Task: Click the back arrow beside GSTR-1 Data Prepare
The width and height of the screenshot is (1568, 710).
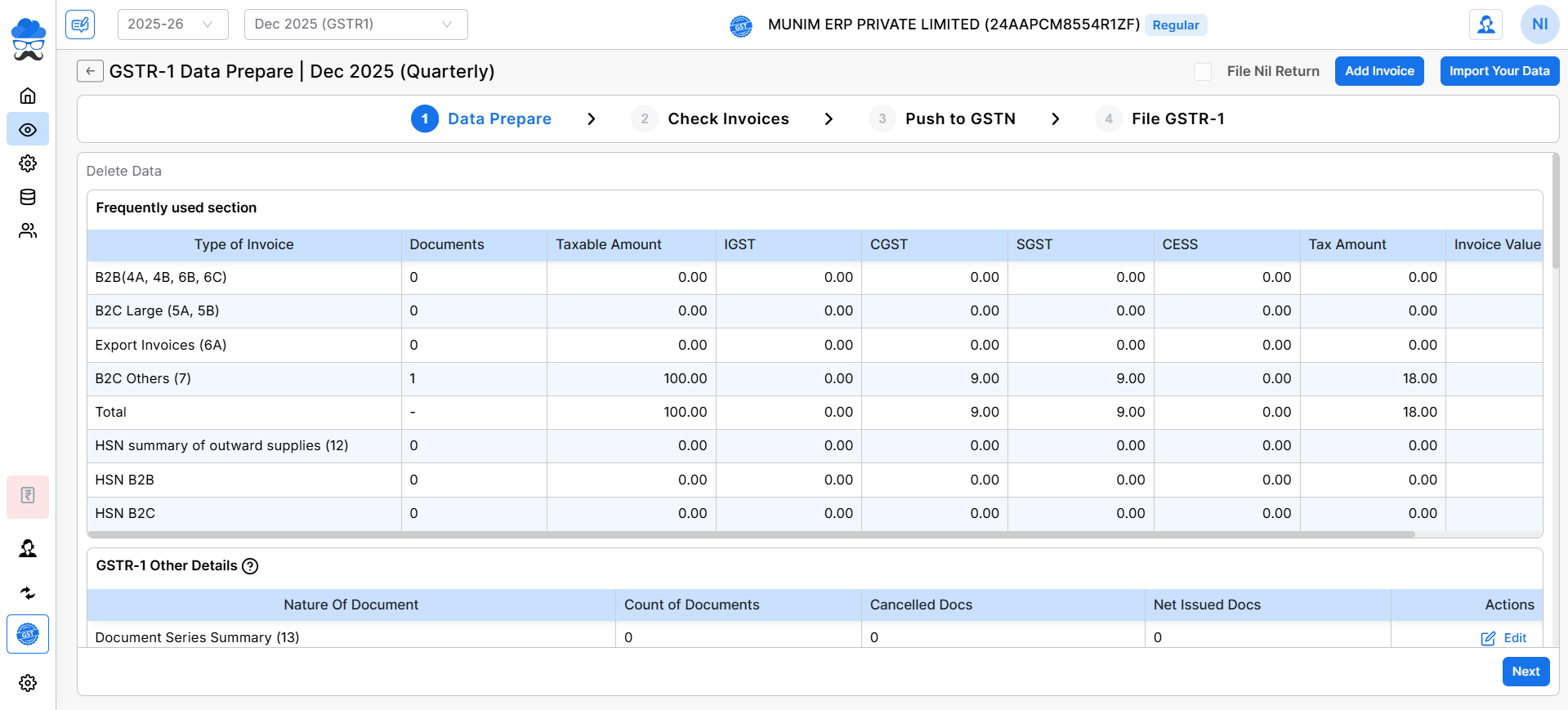Action: (90, 71)
